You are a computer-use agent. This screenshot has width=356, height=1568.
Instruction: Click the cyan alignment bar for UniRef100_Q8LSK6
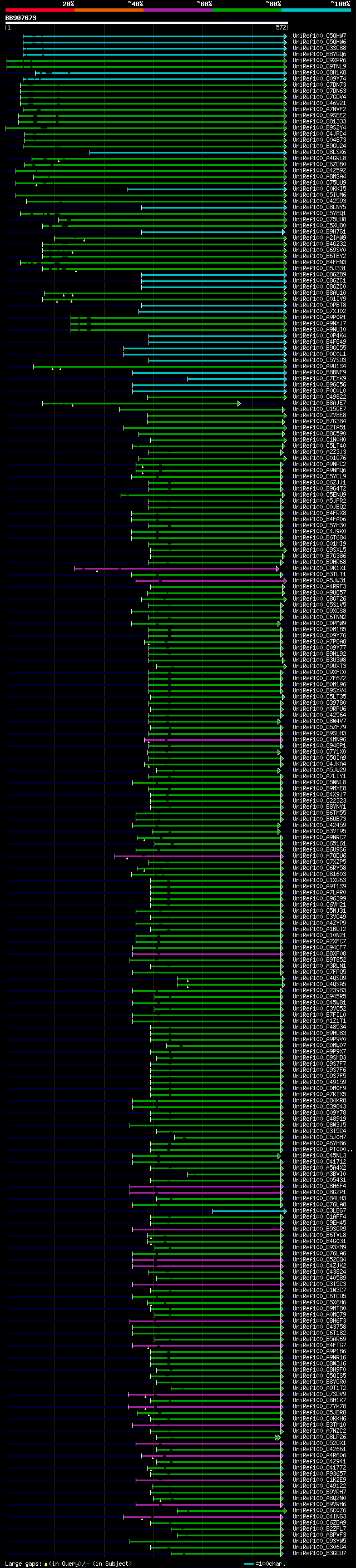point(188,152)
